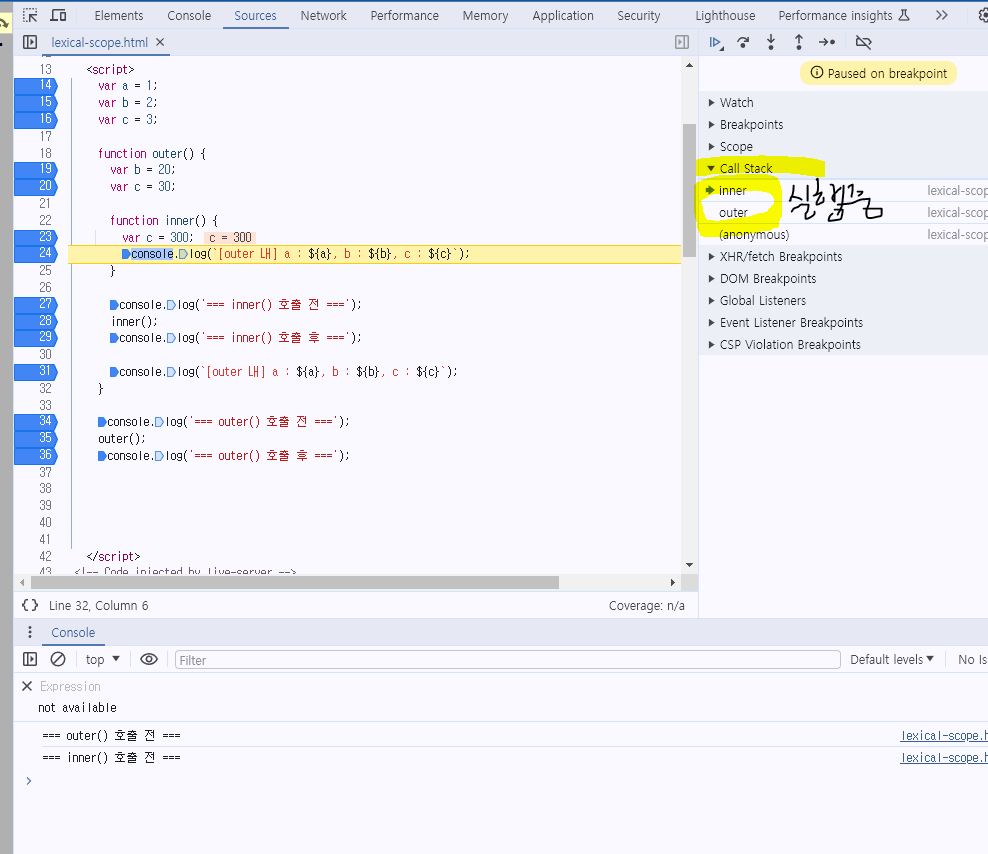988x854 pixels.
Task: Switch to the Console tab in top bar
Action: [189, 15]
